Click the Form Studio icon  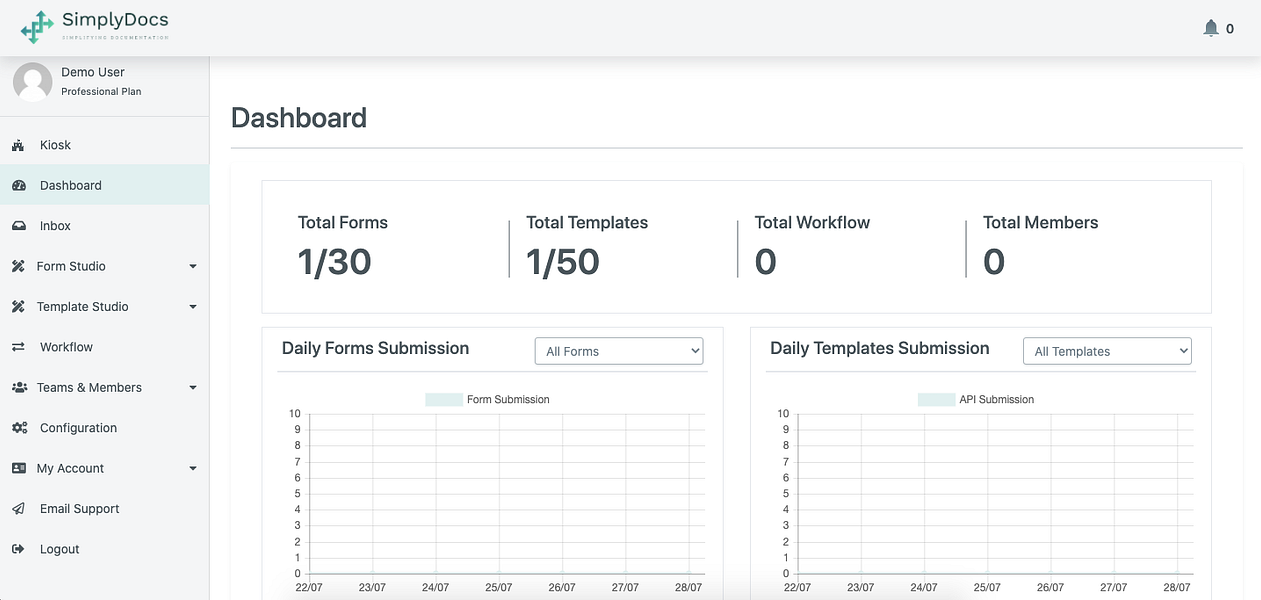[x=18, y=266]
